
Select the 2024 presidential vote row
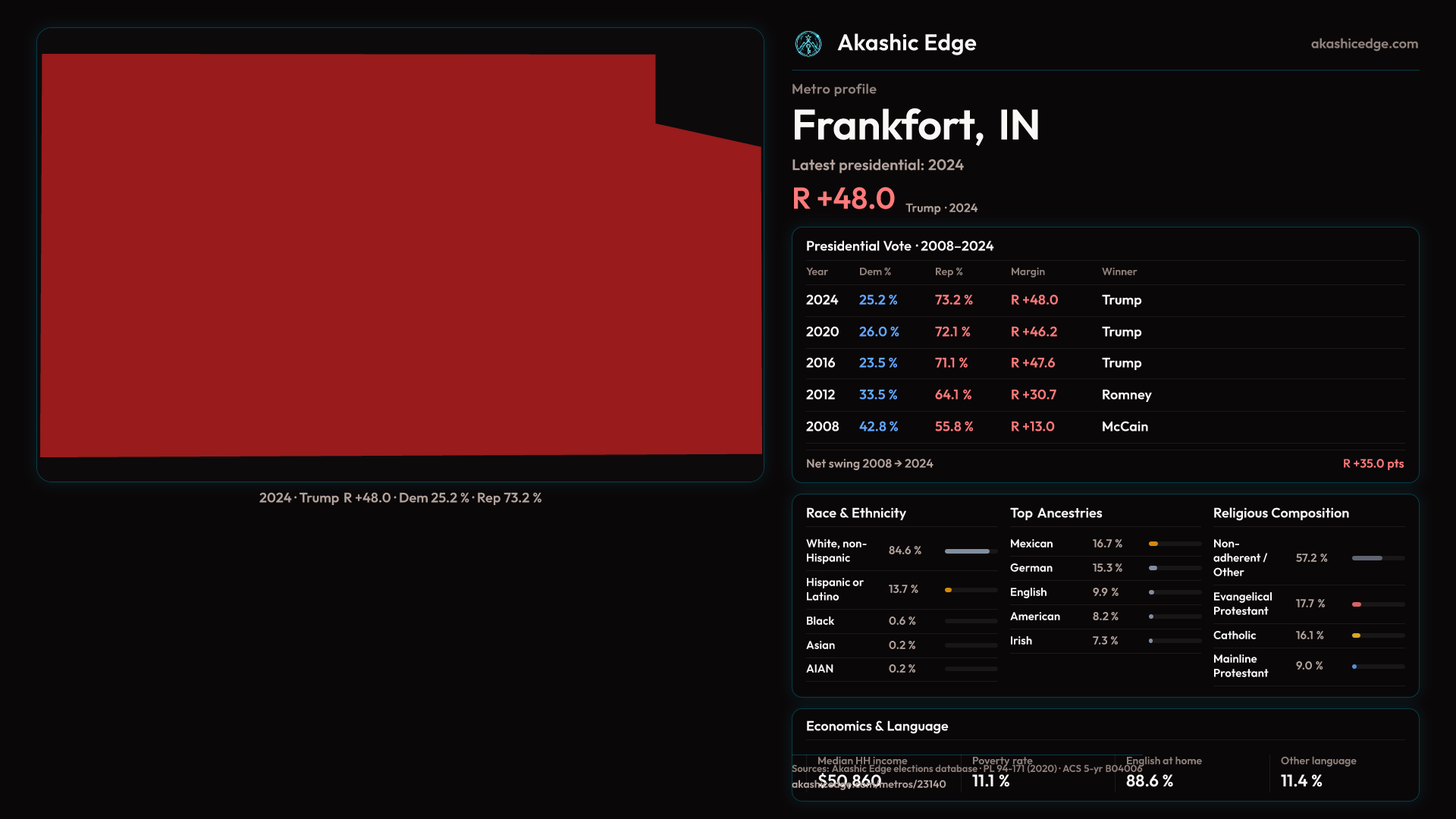pos(1104,300)
